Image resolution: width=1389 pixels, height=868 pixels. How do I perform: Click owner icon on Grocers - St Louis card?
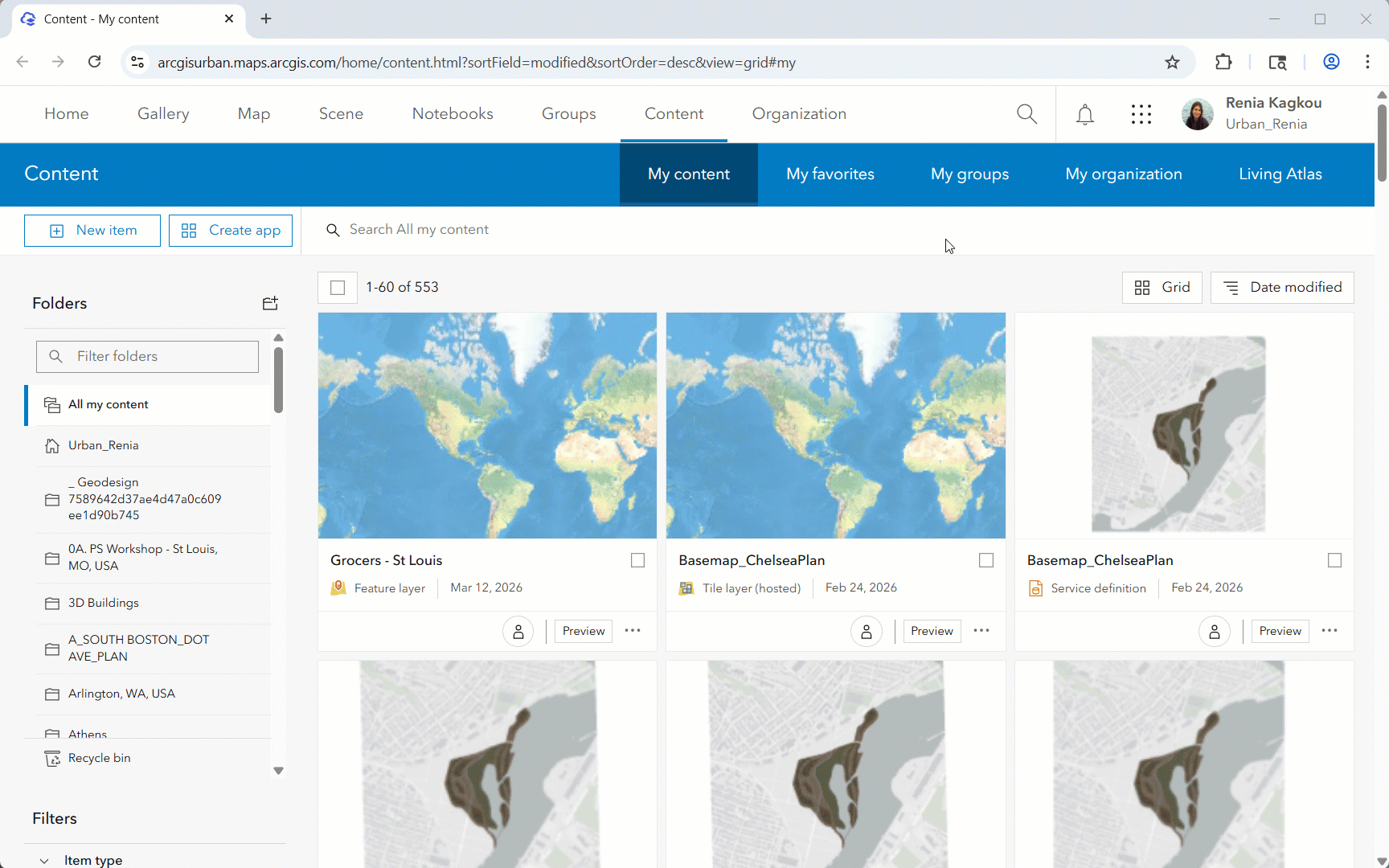click(x=518, y=632)
